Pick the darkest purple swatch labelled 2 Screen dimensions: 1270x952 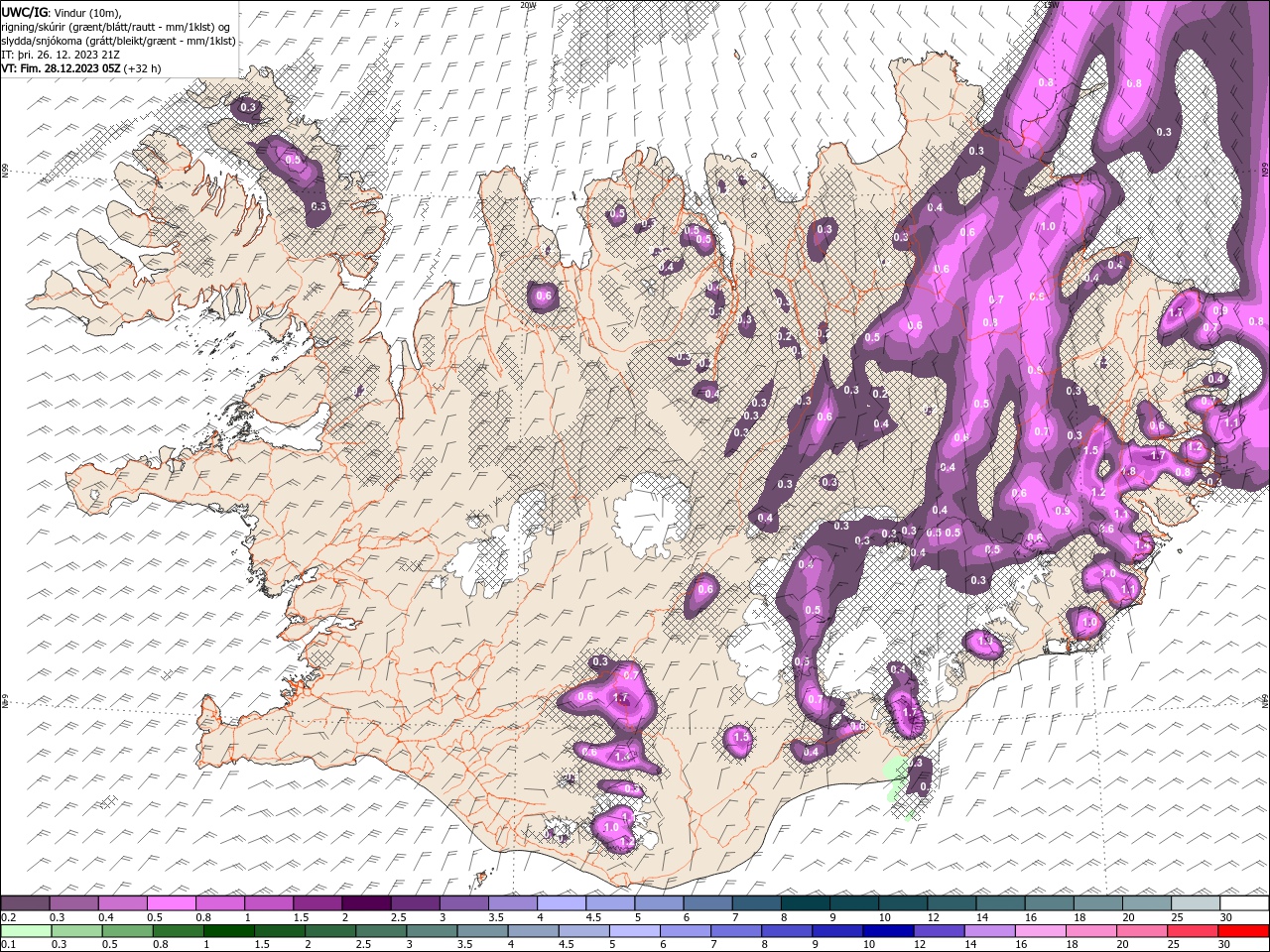pyautogui.click(x=366, y=903)
